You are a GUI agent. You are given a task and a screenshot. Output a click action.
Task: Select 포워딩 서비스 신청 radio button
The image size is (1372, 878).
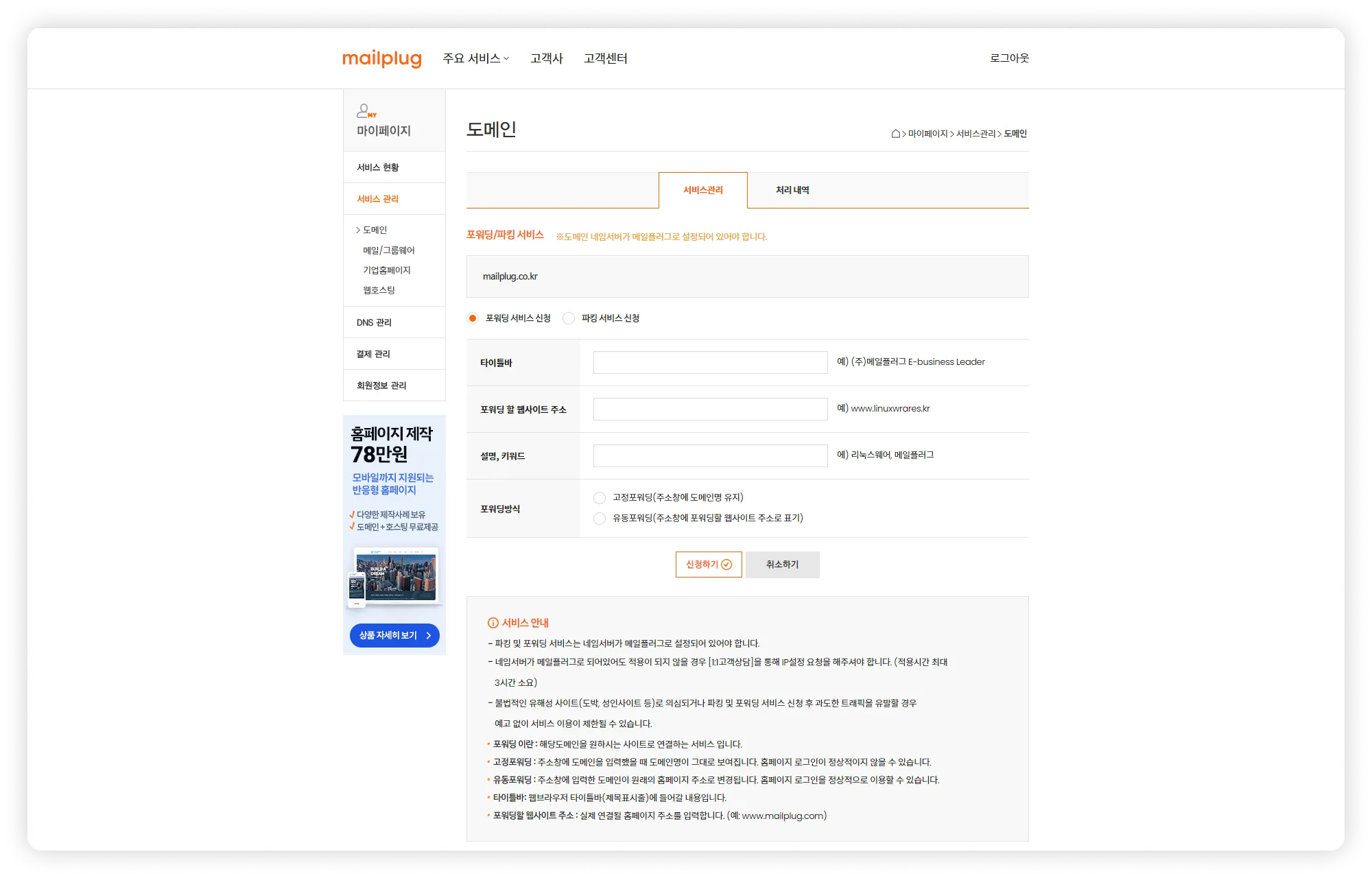473,318
